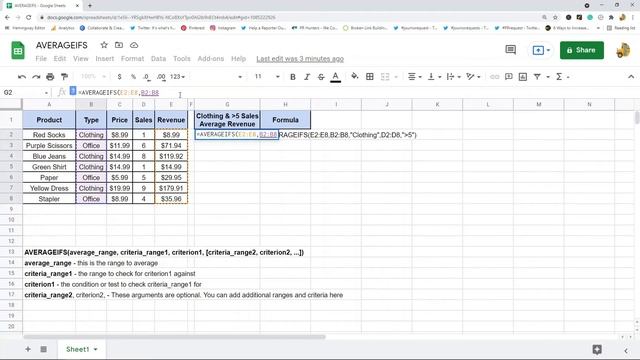This screenshot has width=640, height=360.
Task: Create a filter with funnel icon
Action: tap(537, 77)
